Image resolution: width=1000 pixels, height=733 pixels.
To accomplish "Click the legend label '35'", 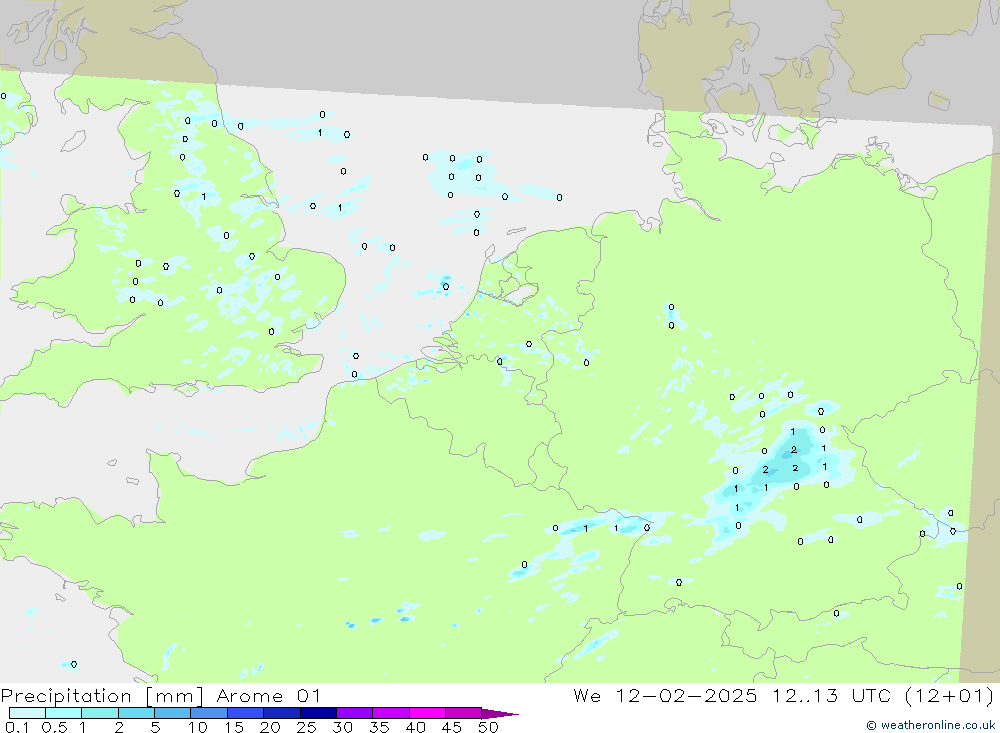I will pyautogui.click(x=379, y=727).
